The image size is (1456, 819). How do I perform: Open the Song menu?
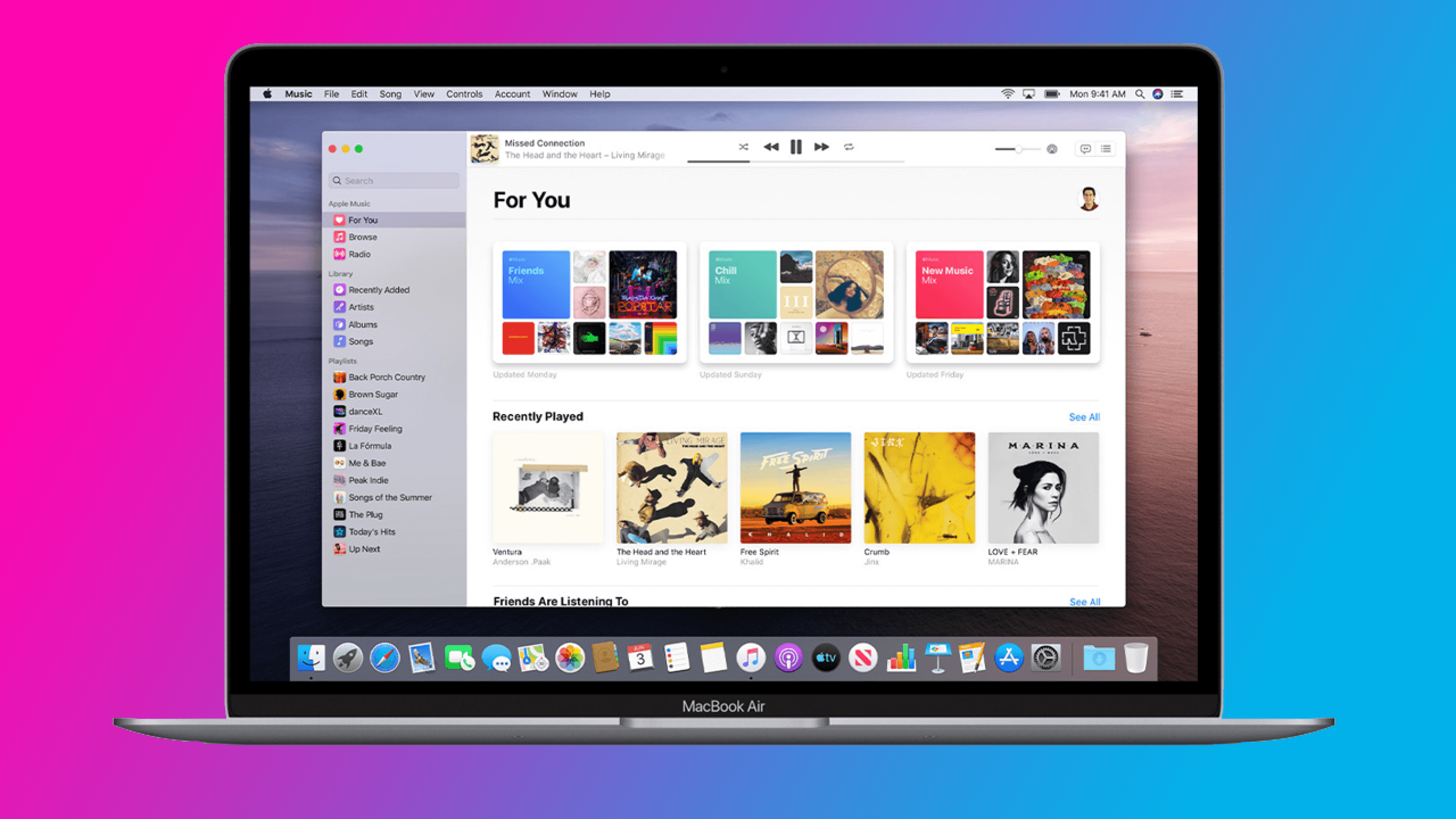click(390, 94)
